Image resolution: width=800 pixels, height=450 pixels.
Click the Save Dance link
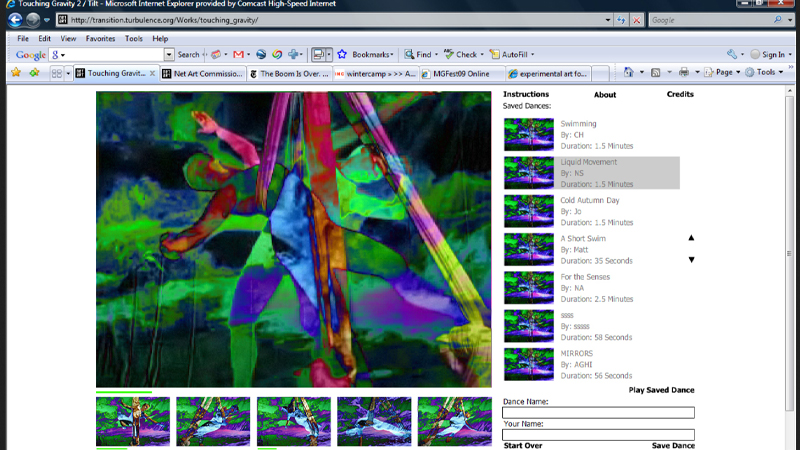coord(673,445)
